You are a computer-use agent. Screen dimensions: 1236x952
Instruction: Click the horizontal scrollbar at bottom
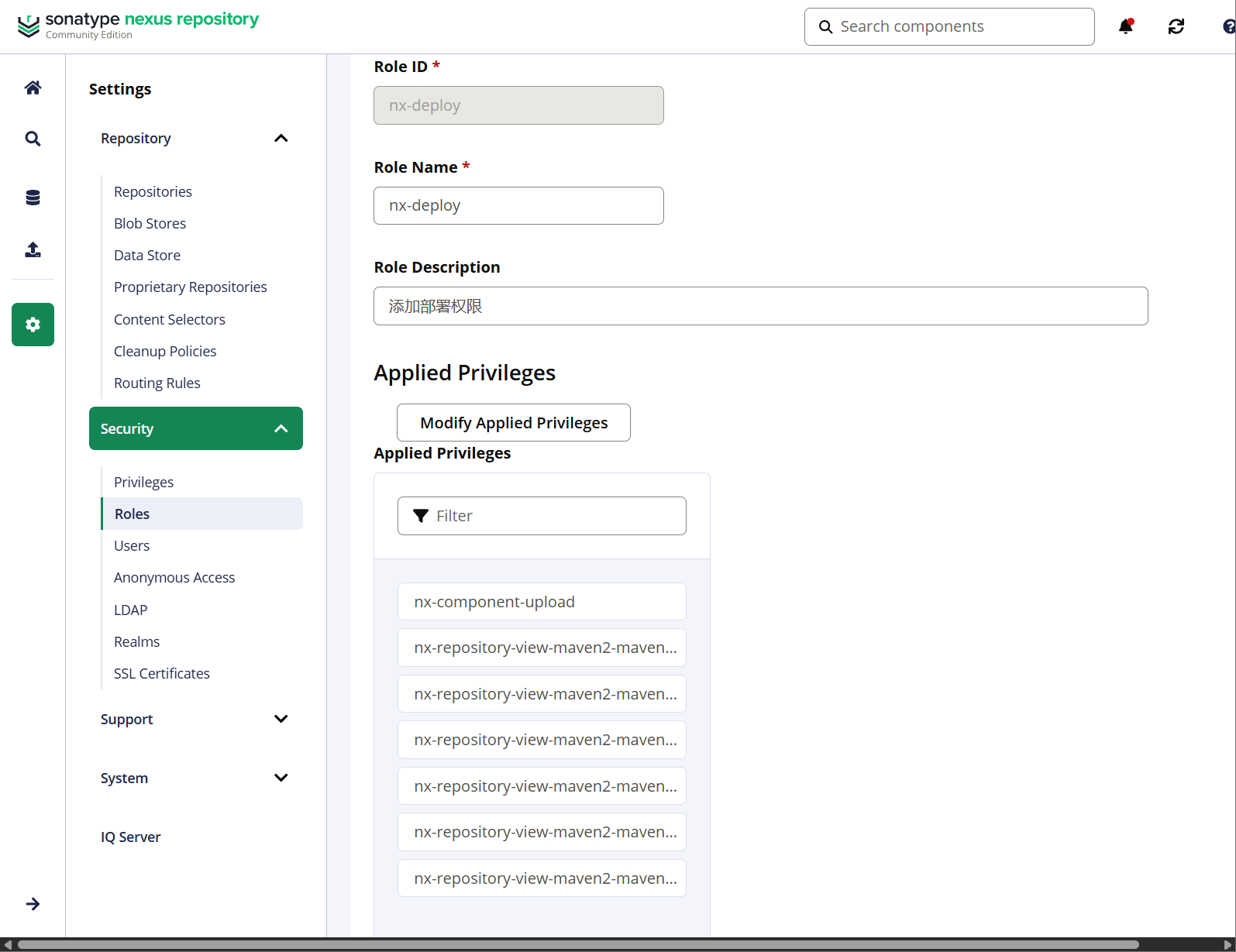pyautogui.click(x=577, y=944)
